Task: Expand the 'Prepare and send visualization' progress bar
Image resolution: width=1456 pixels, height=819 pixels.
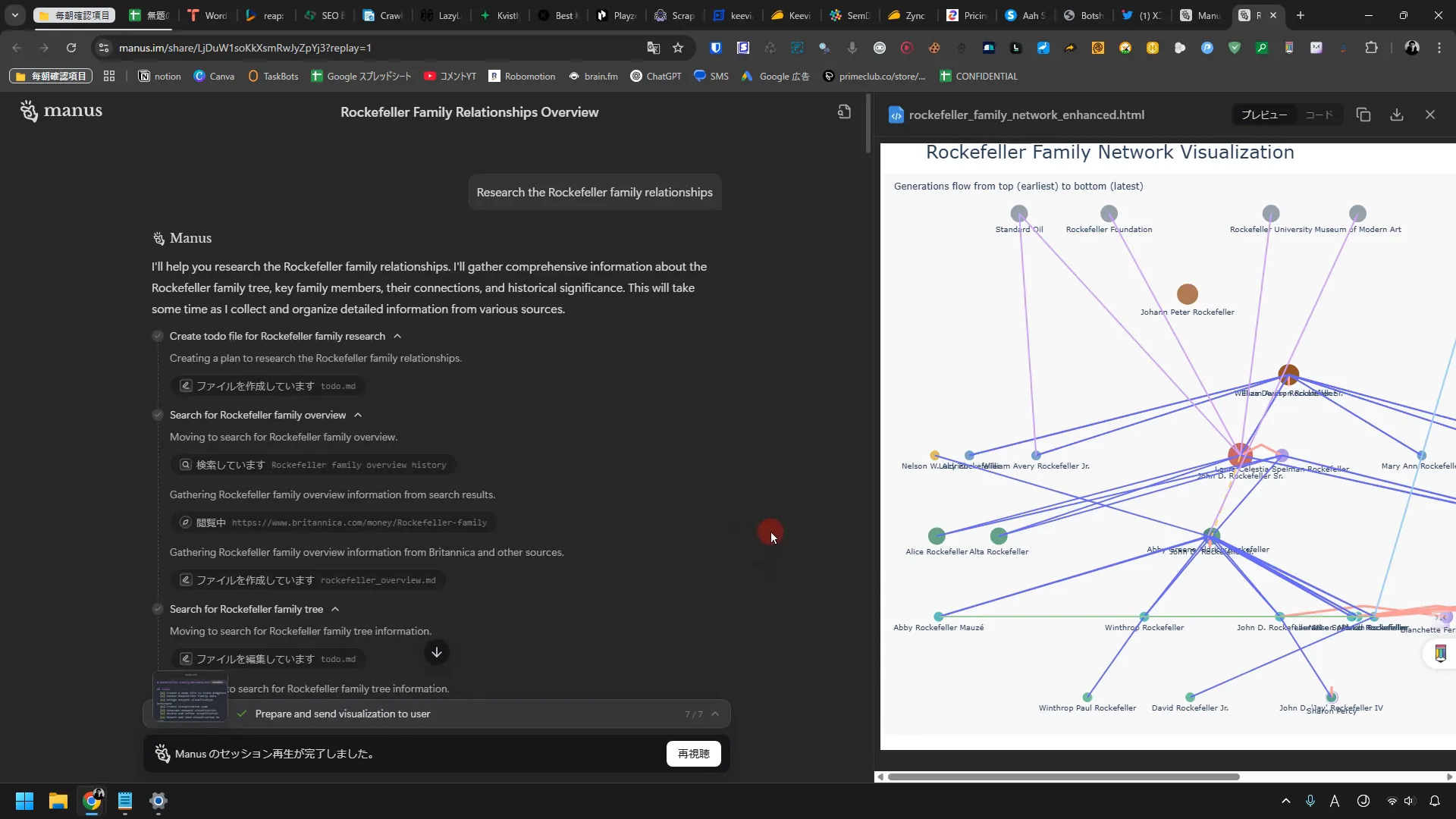Action: (715, 714)
